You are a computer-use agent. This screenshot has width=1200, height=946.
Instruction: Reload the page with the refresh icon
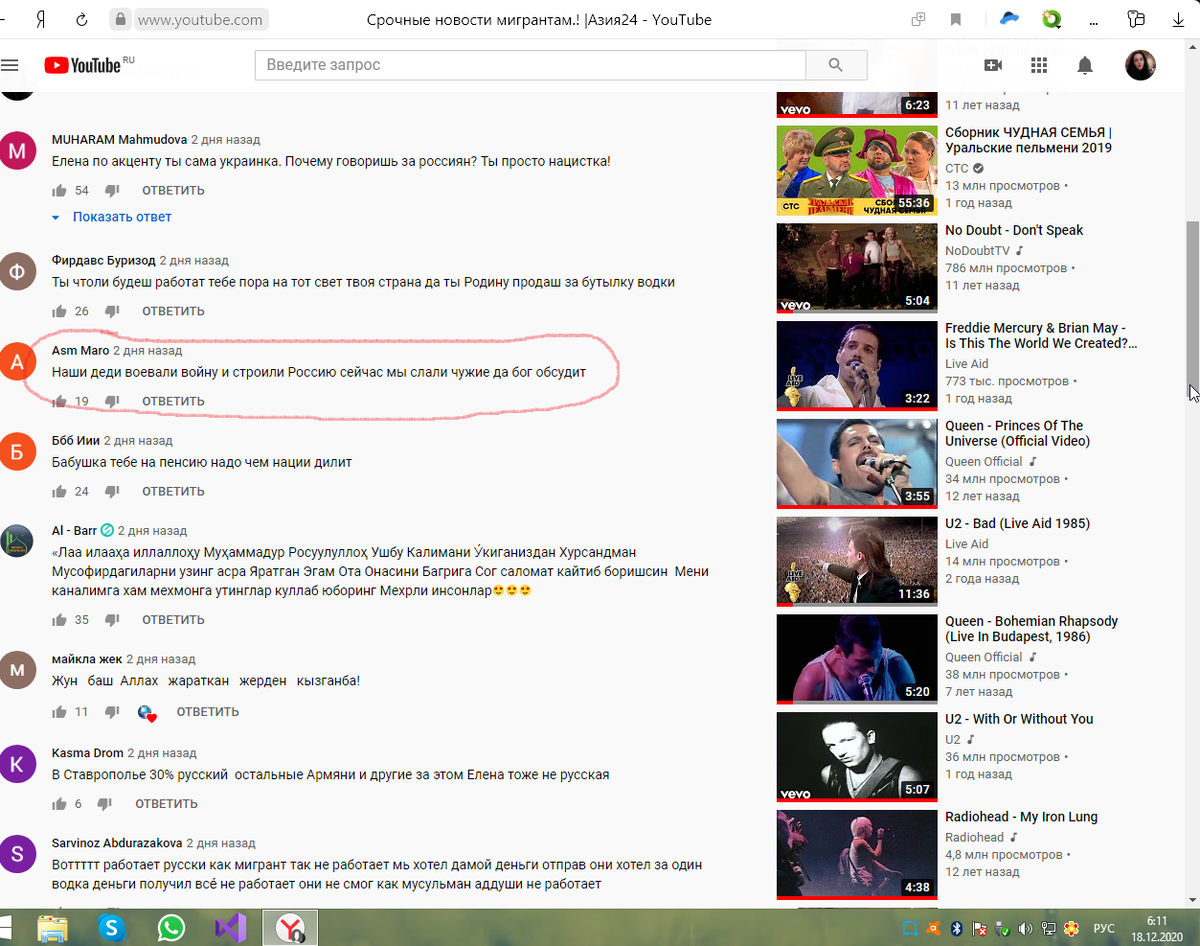[x=81, y=19]
